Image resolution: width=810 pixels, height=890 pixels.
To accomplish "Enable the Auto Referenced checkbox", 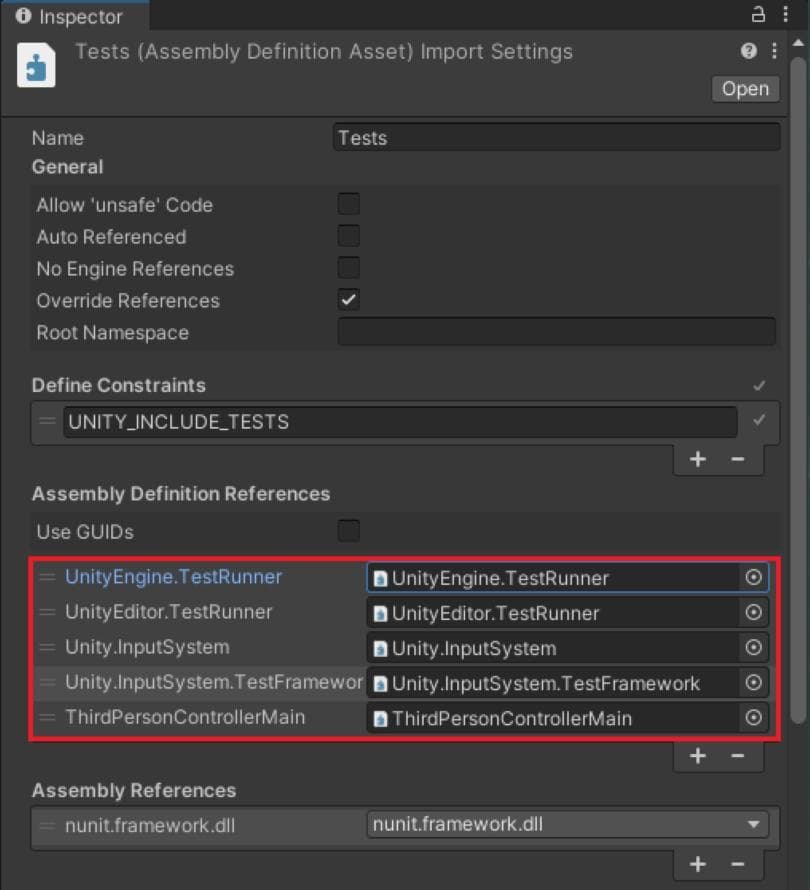I will (x=348, y=235).
